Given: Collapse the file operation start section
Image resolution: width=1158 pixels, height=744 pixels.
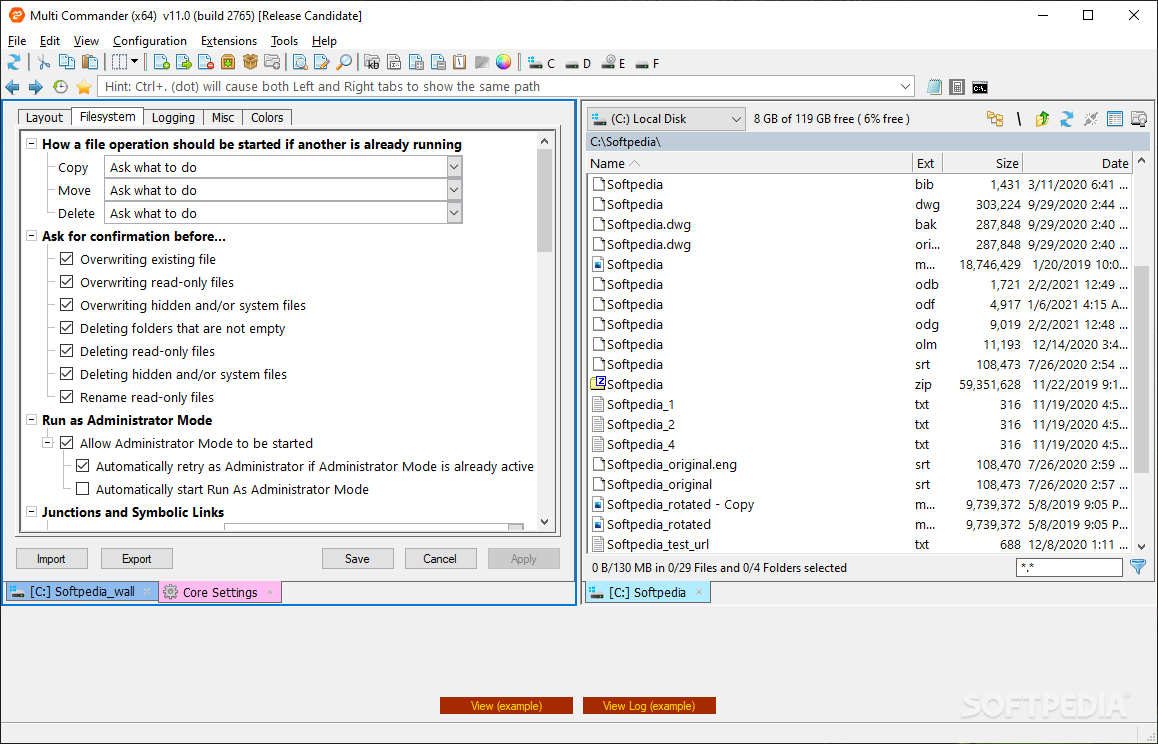Looking at the screenshot, I should tap(32, 144).
